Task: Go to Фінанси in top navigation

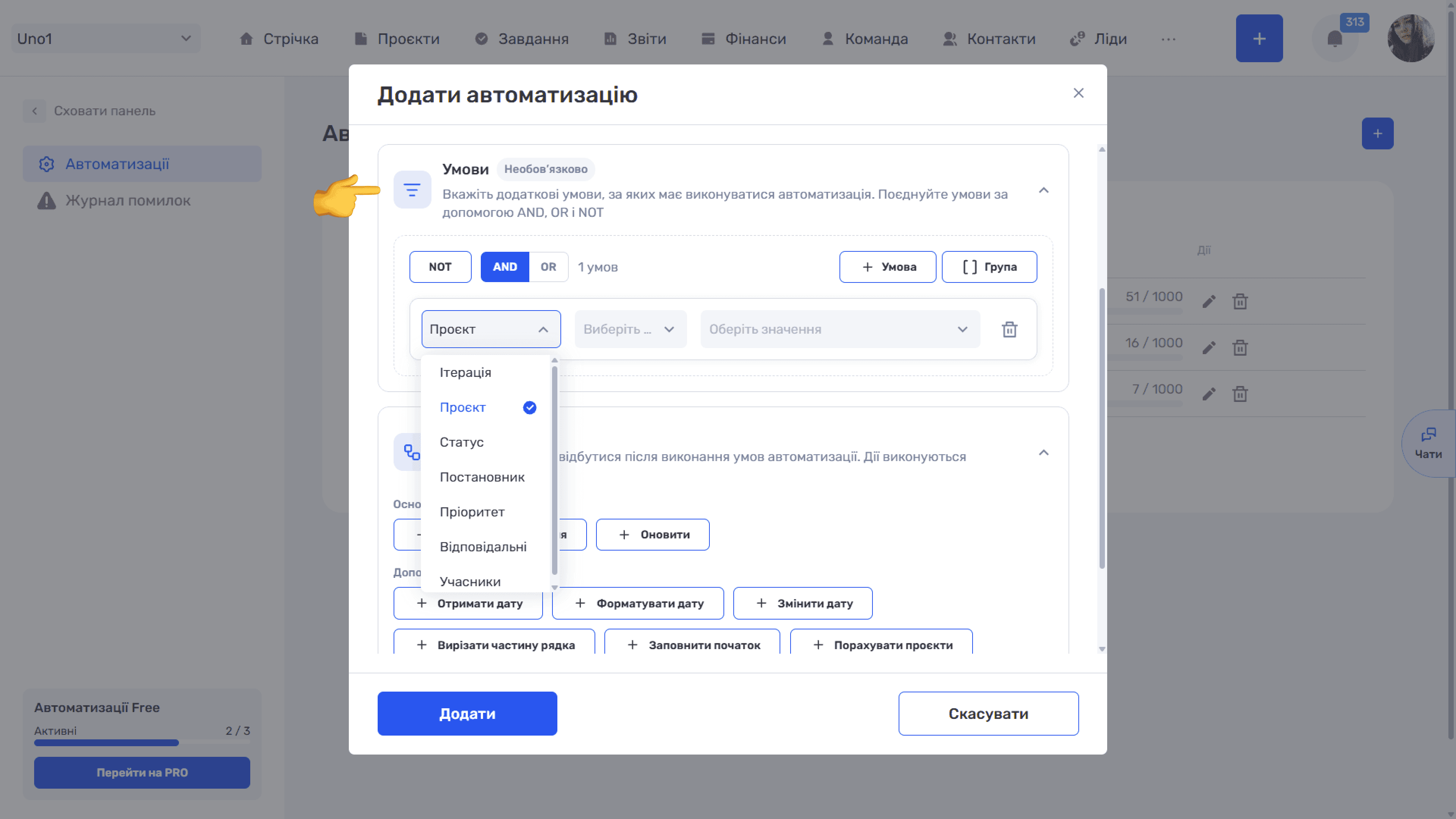Action: 743,38
